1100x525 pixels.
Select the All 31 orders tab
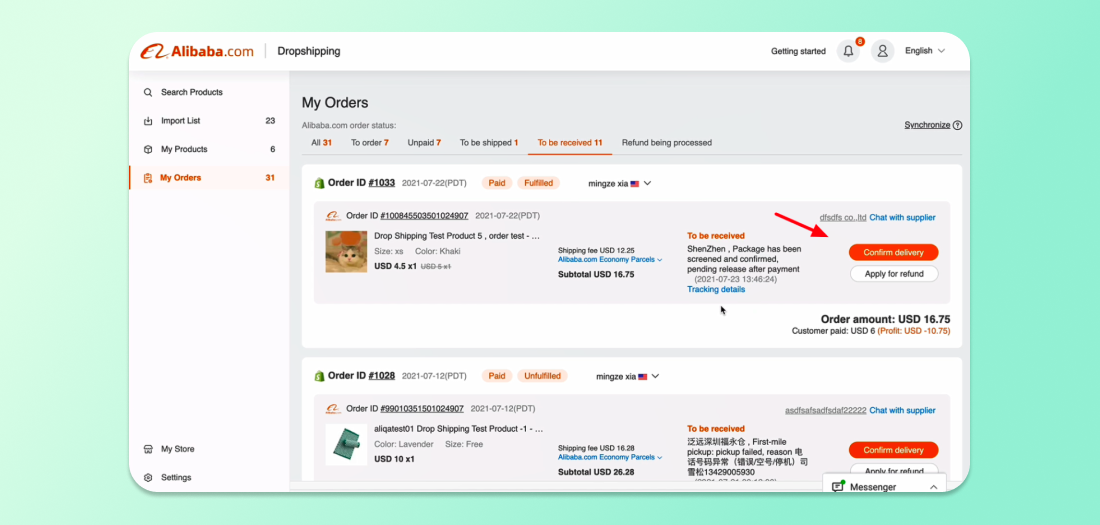pyautogui.click(x=321, y=142)
